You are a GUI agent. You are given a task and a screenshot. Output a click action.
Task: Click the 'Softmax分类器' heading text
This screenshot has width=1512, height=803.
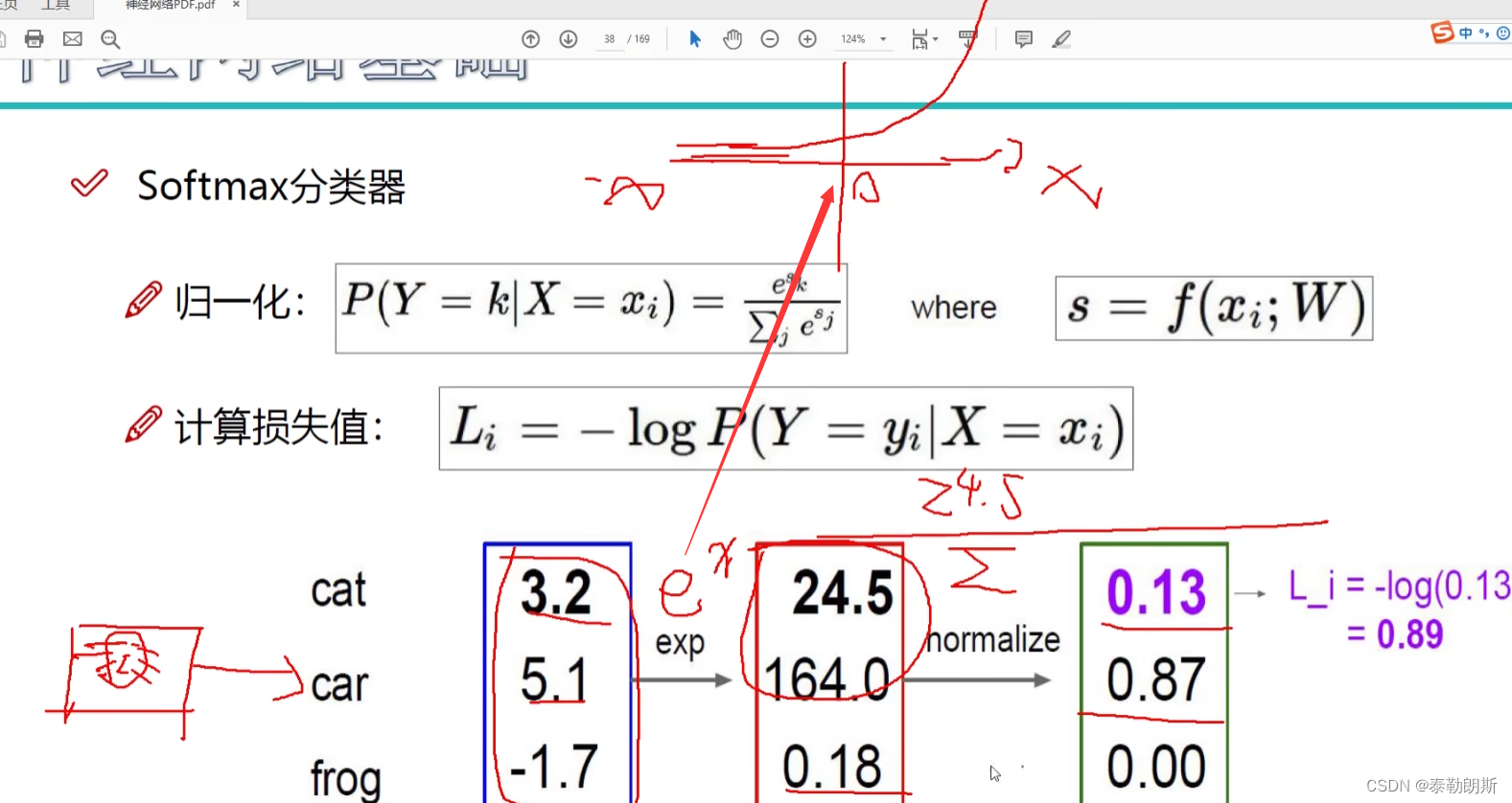pyautogui.click(x=271, y=186)
